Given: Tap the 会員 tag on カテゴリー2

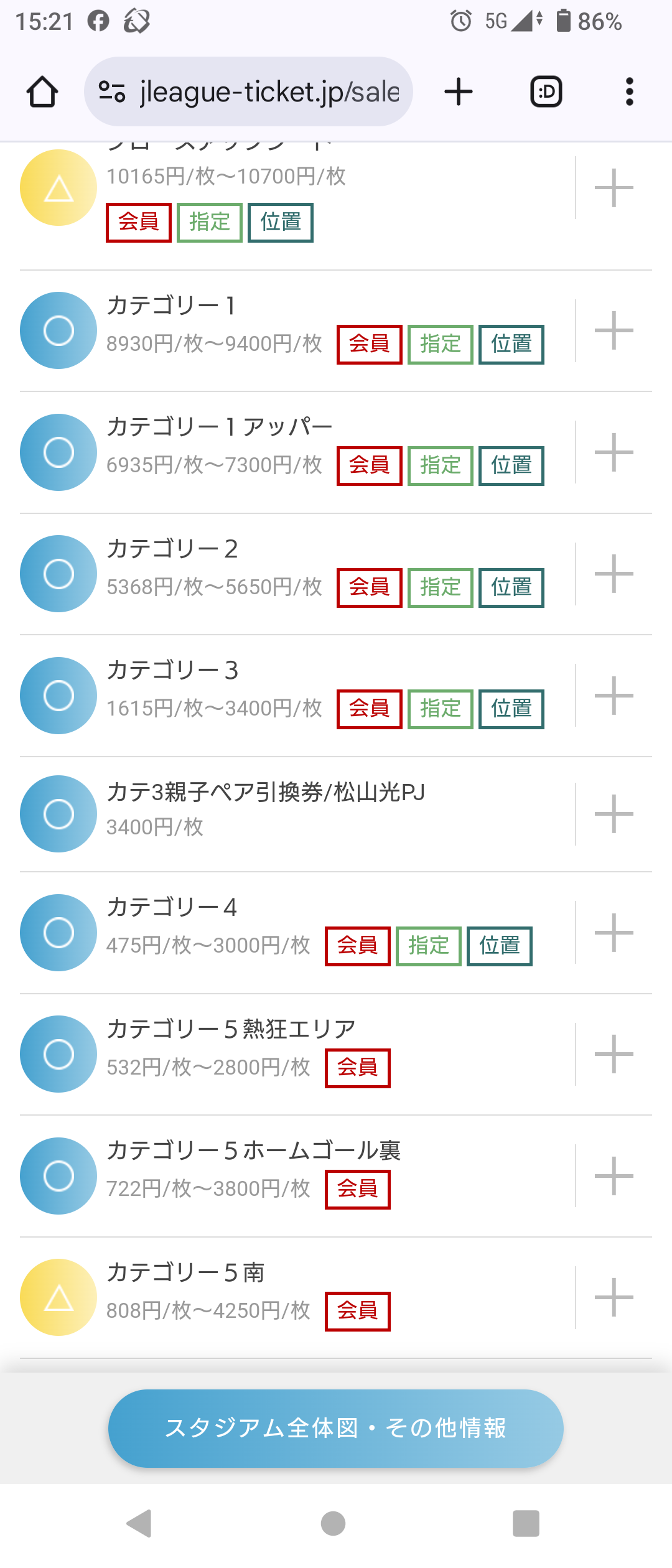Looking at the screenshot, I should point(370,587).
